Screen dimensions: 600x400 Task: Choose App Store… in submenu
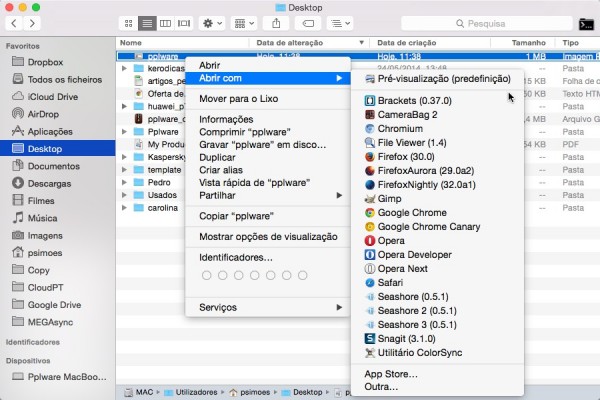point(437,374)
